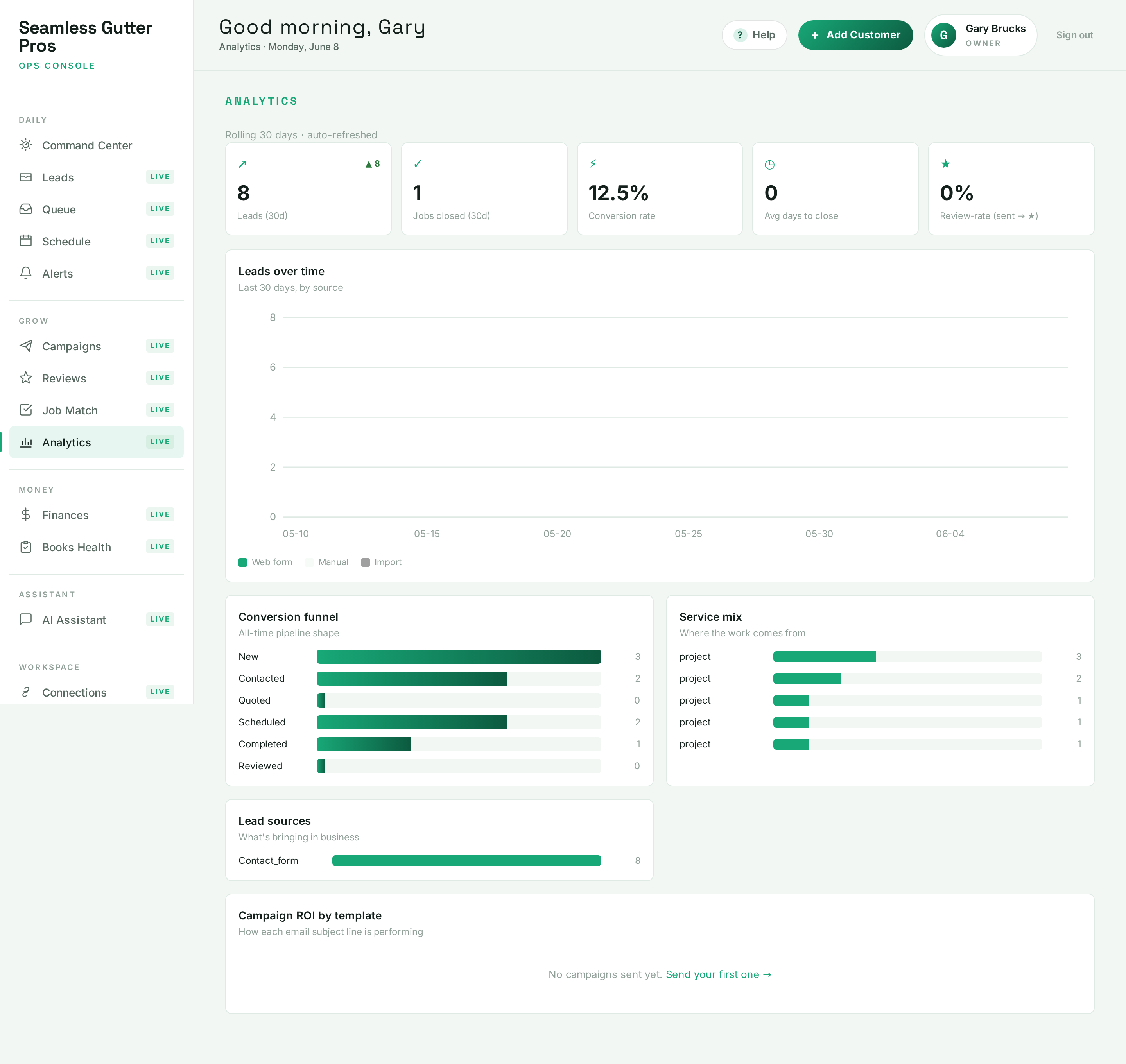This screenshot has height=1064, width=1126.
Task: Toggle the Manual legend swatch
Action: 309,562
